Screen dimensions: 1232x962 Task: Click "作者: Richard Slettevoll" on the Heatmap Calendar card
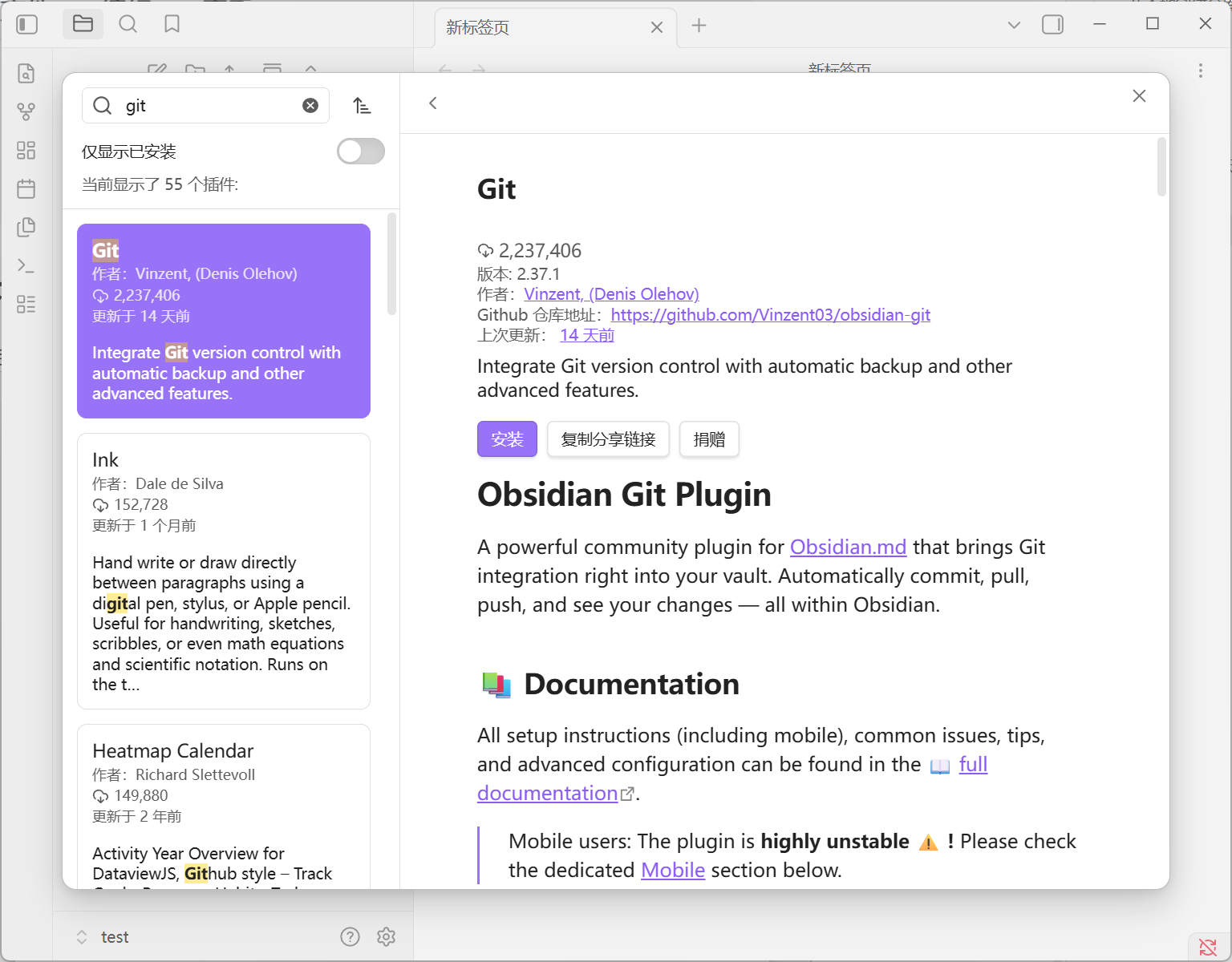[x=174, y=774]
